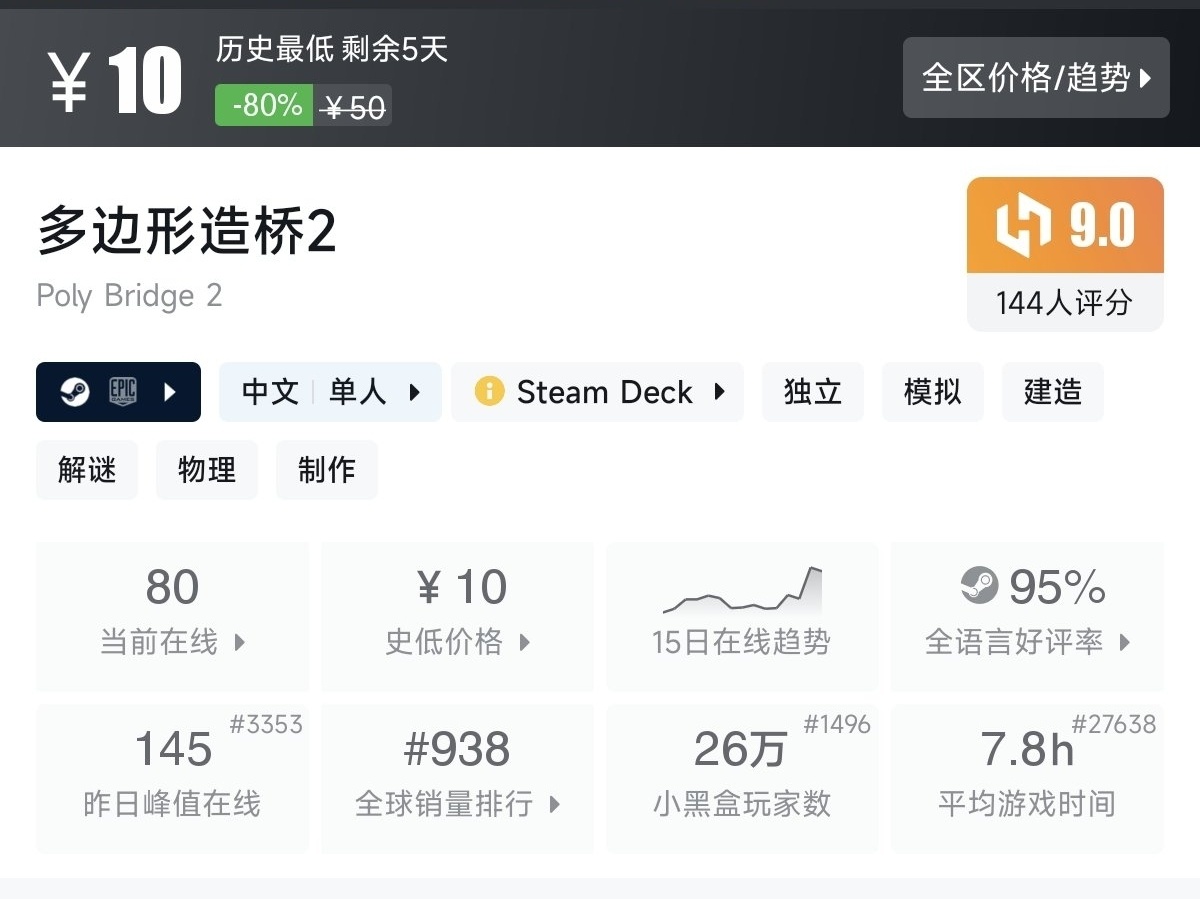Click the Steam platform icon

75,392
